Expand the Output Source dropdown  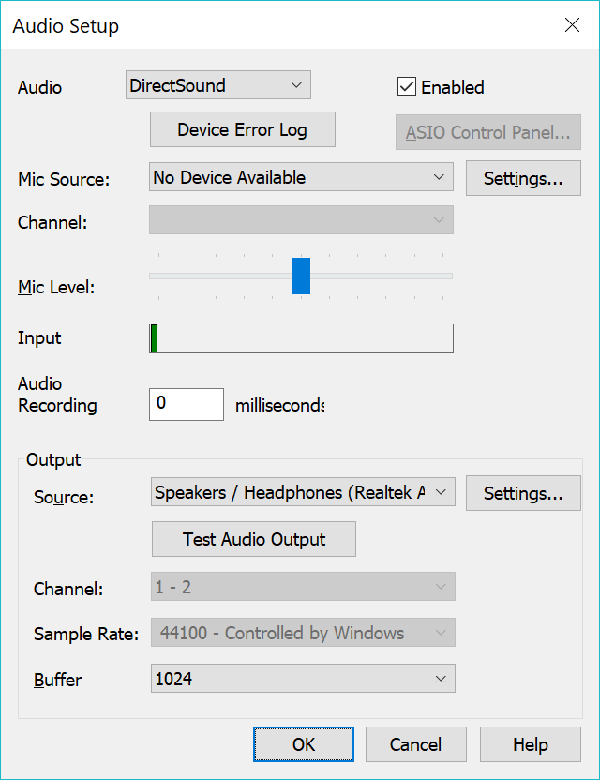pos(304,492)
